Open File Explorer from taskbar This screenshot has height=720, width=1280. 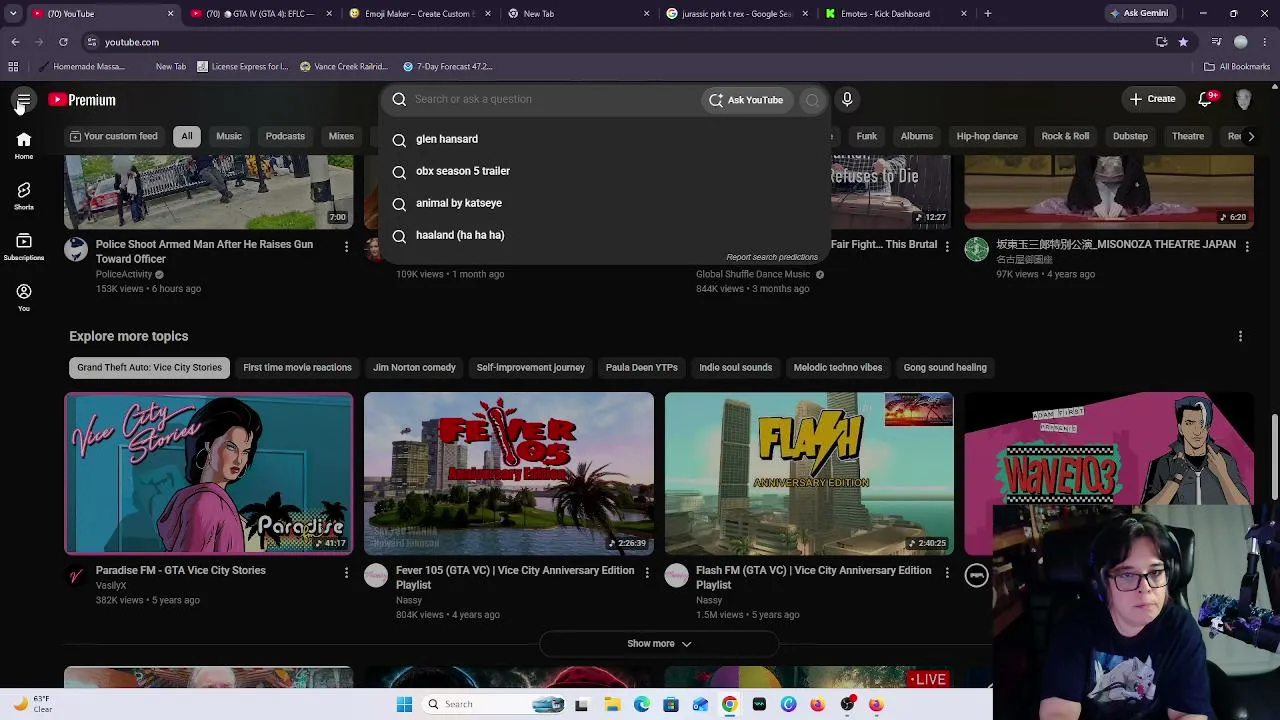click(612, 704)
